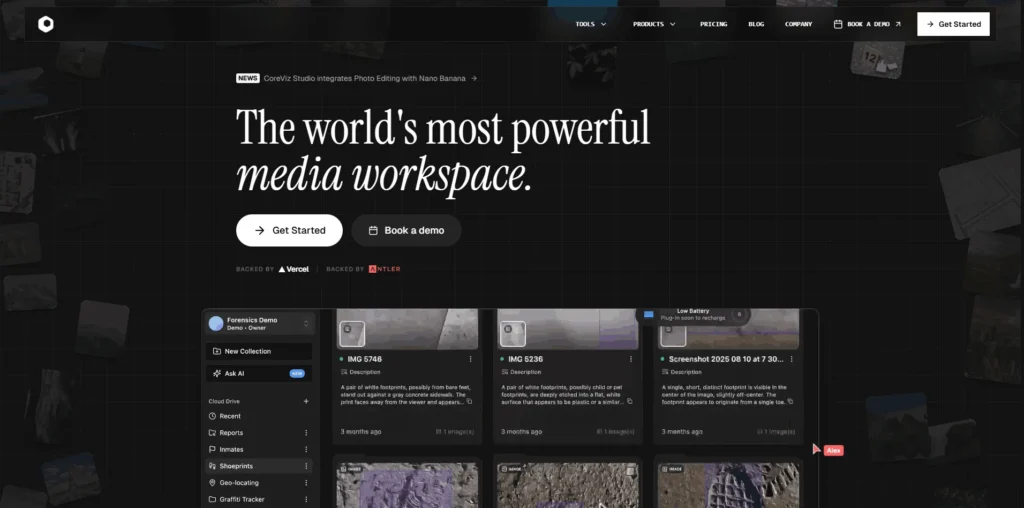Image resolution: width=1024 pixels, height=508 pixels.
Task: Open the Blog menu item
Action: [x=756, y=24]
